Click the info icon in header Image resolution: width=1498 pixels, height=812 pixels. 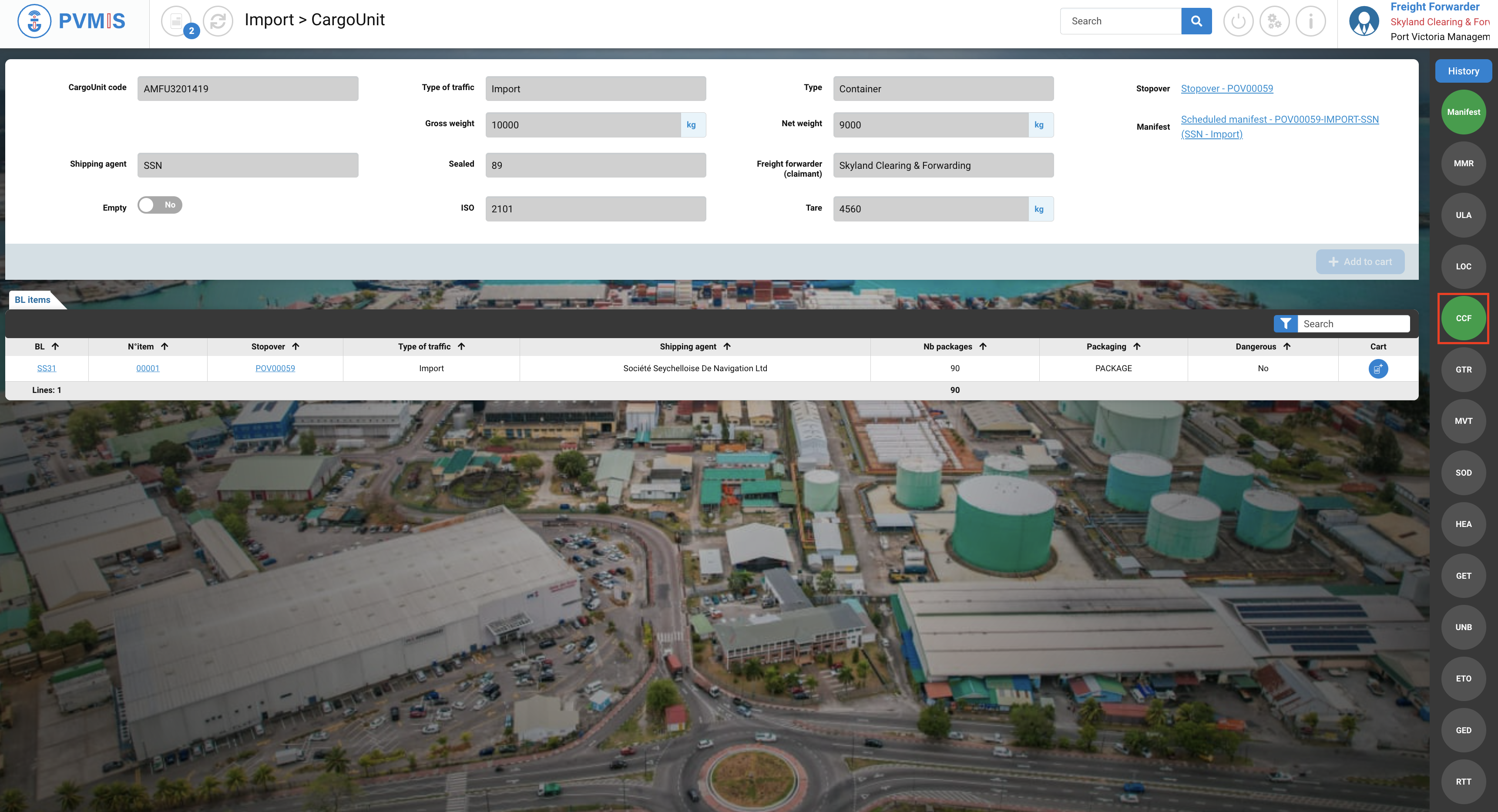(1310, 21)
